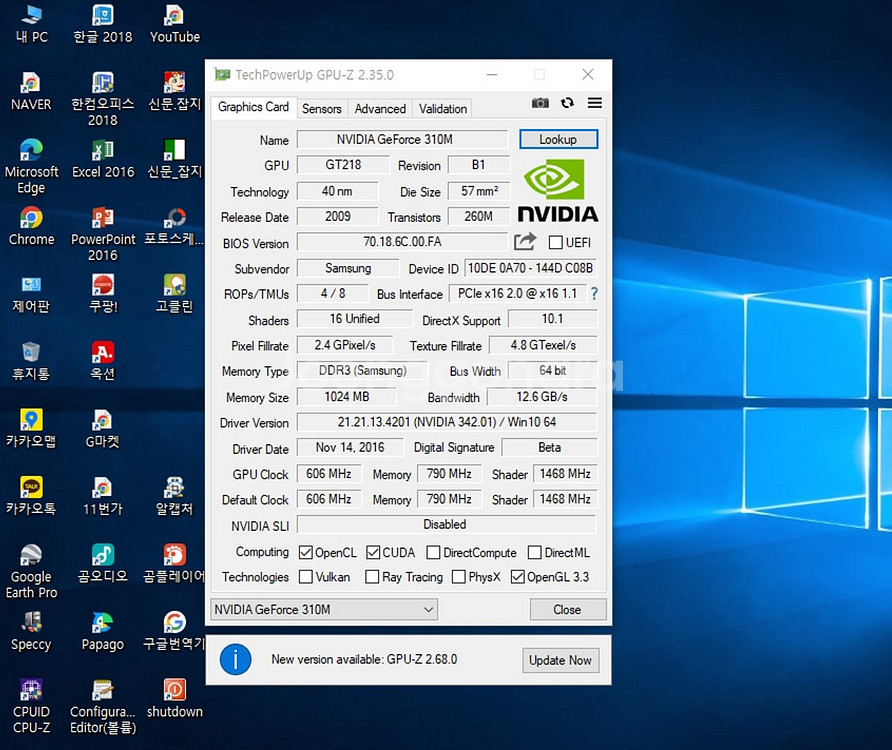Screen dimensions: 892x750
Task: Toggle the DirectCompute checkbox
Action: click(433, 553)
